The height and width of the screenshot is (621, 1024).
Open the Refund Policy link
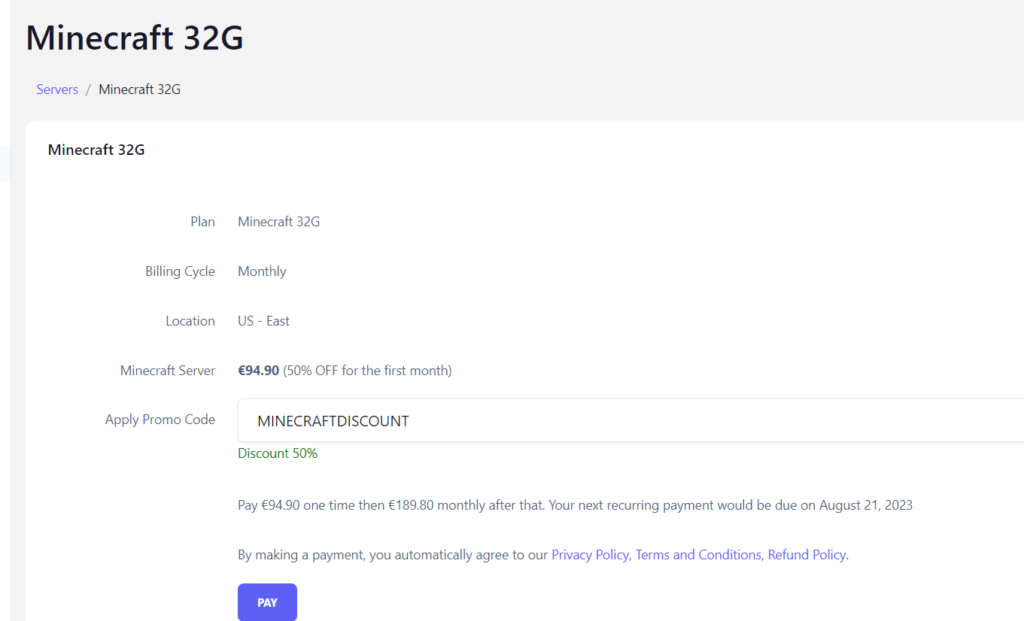[806, 554]
